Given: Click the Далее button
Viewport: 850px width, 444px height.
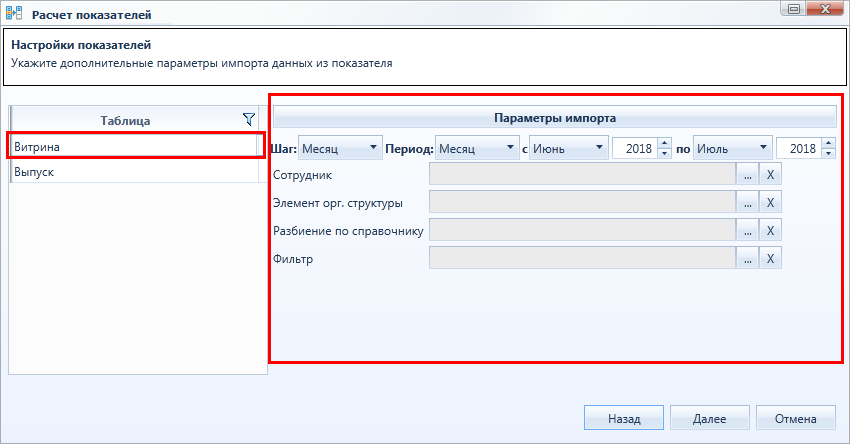Looking at the screenshot, I should coord(710,418).
